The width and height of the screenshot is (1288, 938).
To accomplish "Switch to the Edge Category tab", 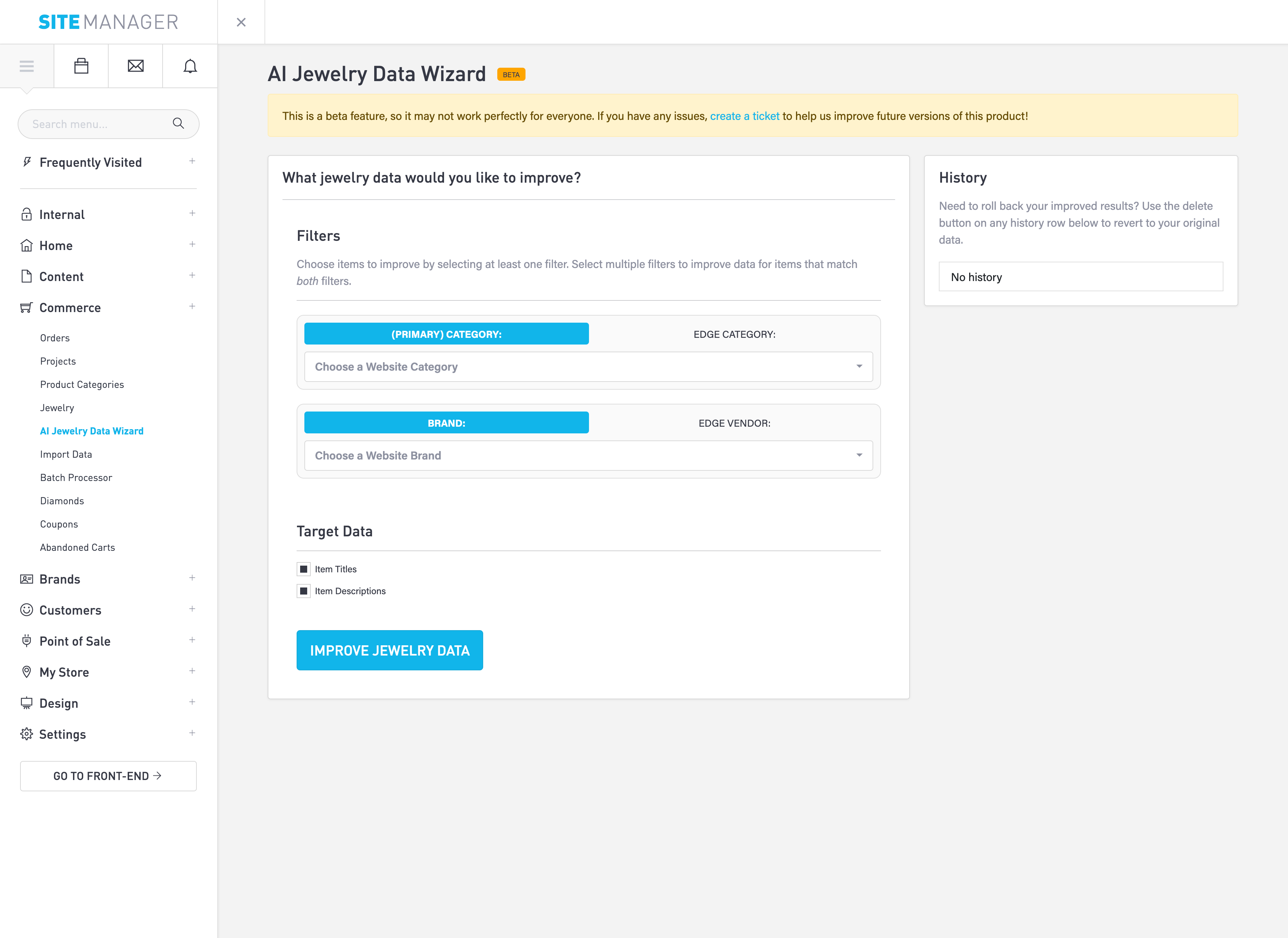I will pyautogui.click(x=734, y=334).
